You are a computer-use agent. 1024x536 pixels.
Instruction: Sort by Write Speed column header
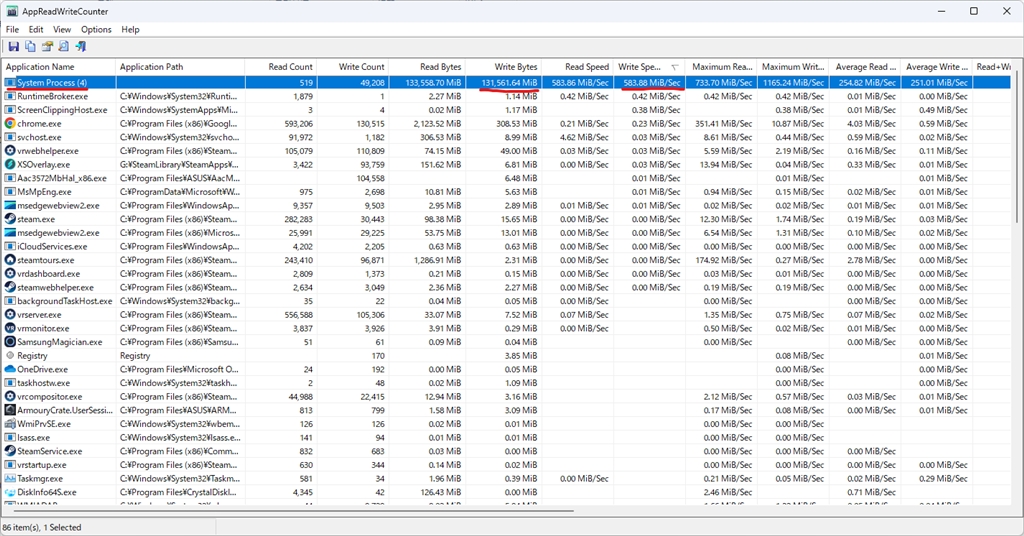point(640,67)
